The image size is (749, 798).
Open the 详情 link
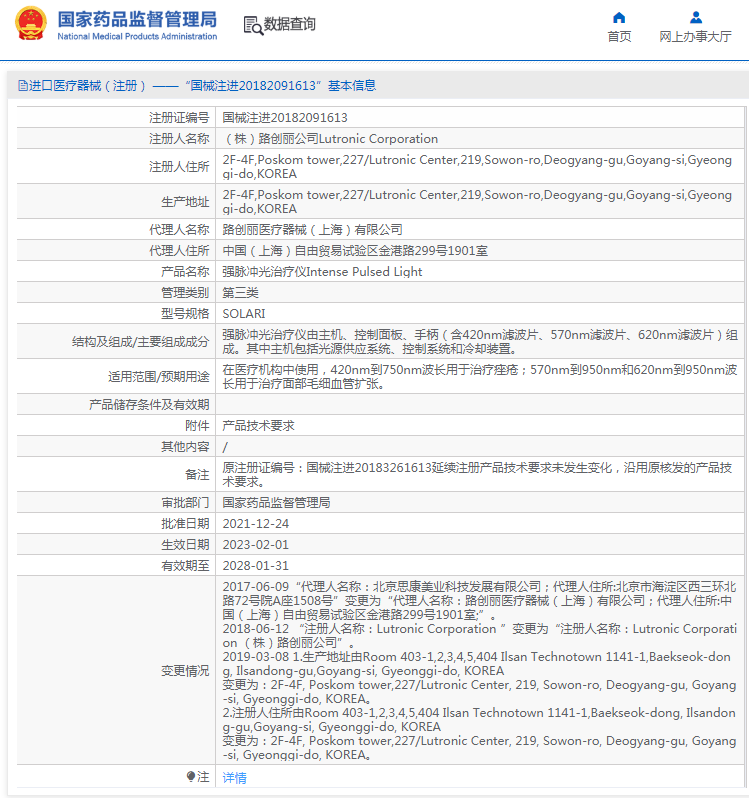tap(234, 777)
